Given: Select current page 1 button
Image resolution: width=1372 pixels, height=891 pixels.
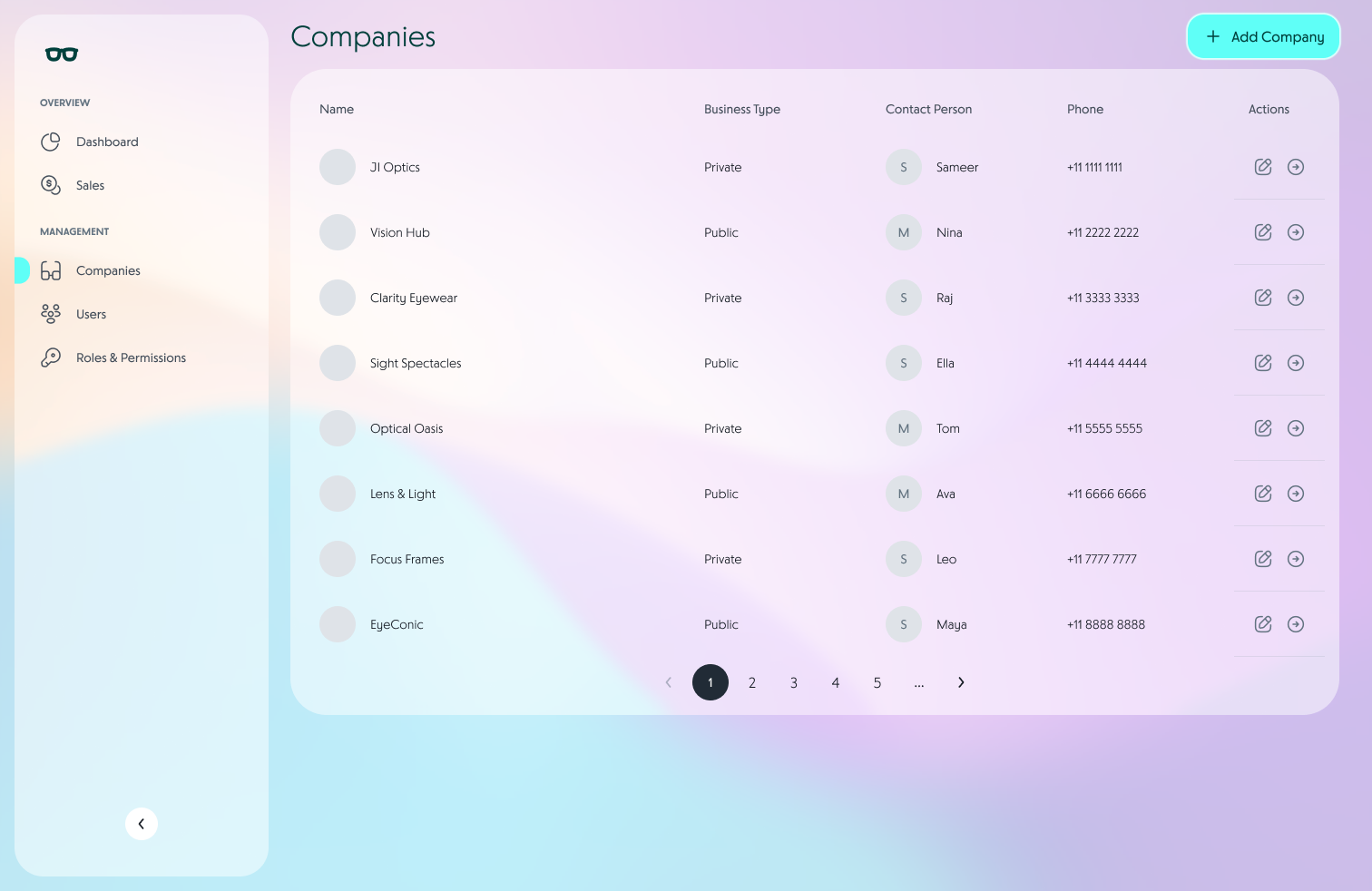Looking at the screenshot, I should coord(710,682).
